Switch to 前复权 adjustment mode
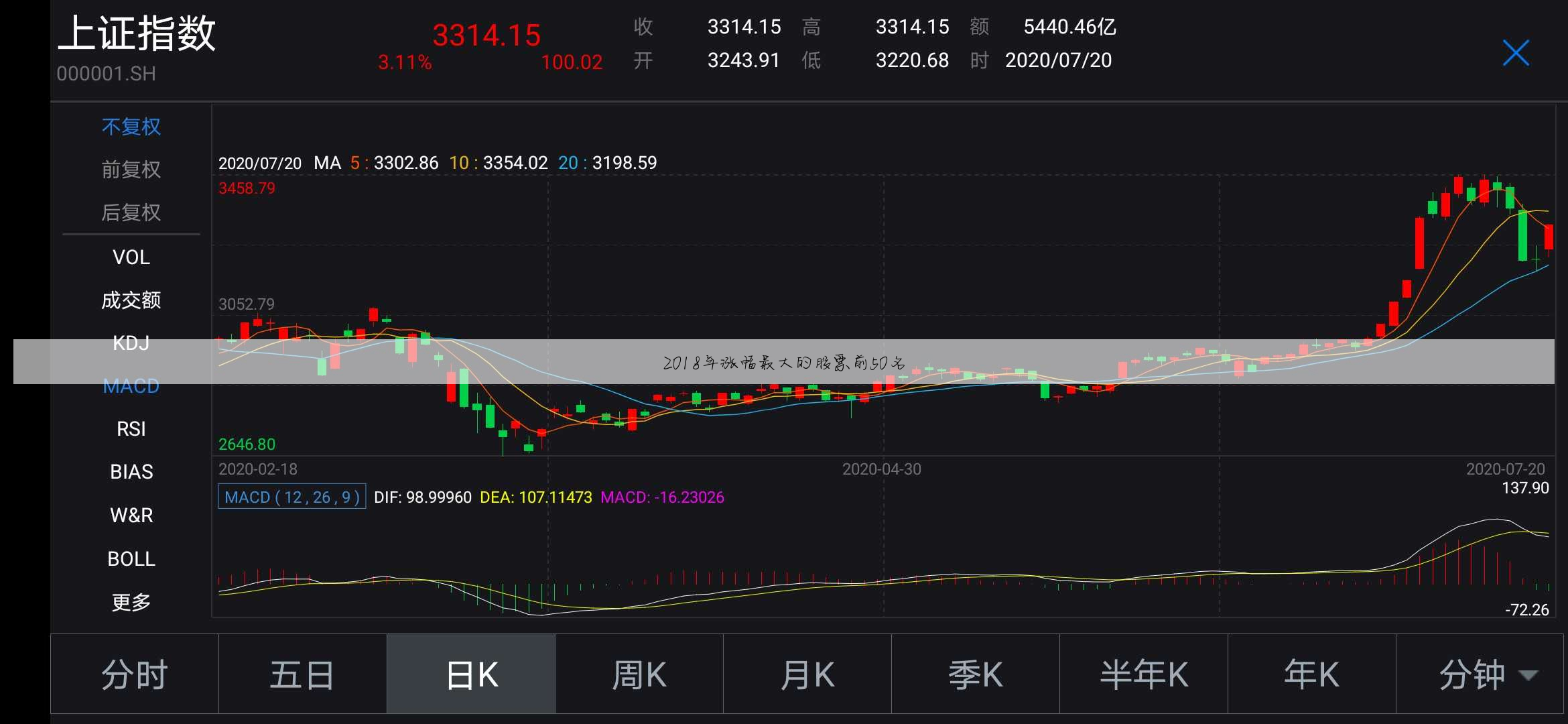Screen dimensions: 1568x724 (x=131, y=170)
